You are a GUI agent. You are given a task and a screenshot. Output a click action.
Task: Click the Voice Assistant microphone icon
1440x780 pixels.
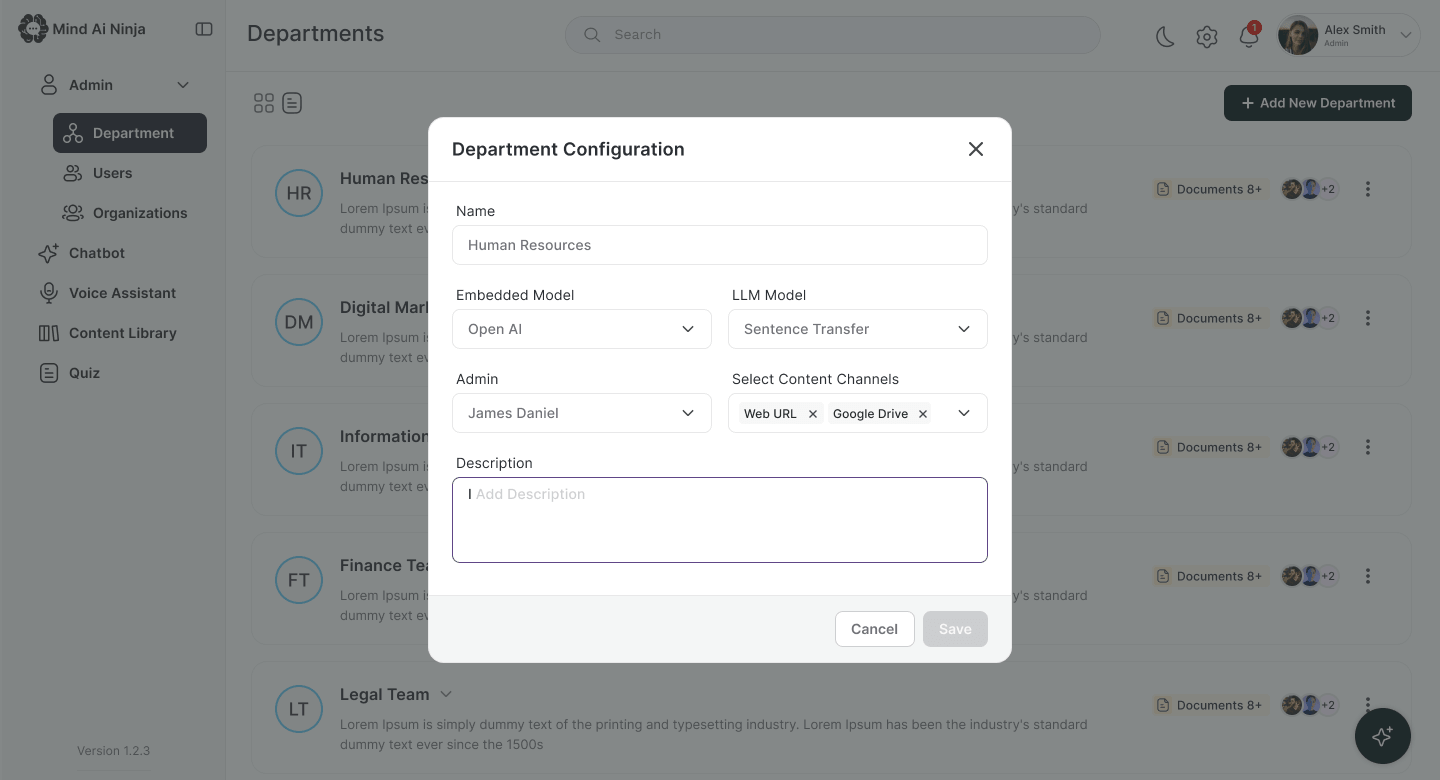(48, 293)
